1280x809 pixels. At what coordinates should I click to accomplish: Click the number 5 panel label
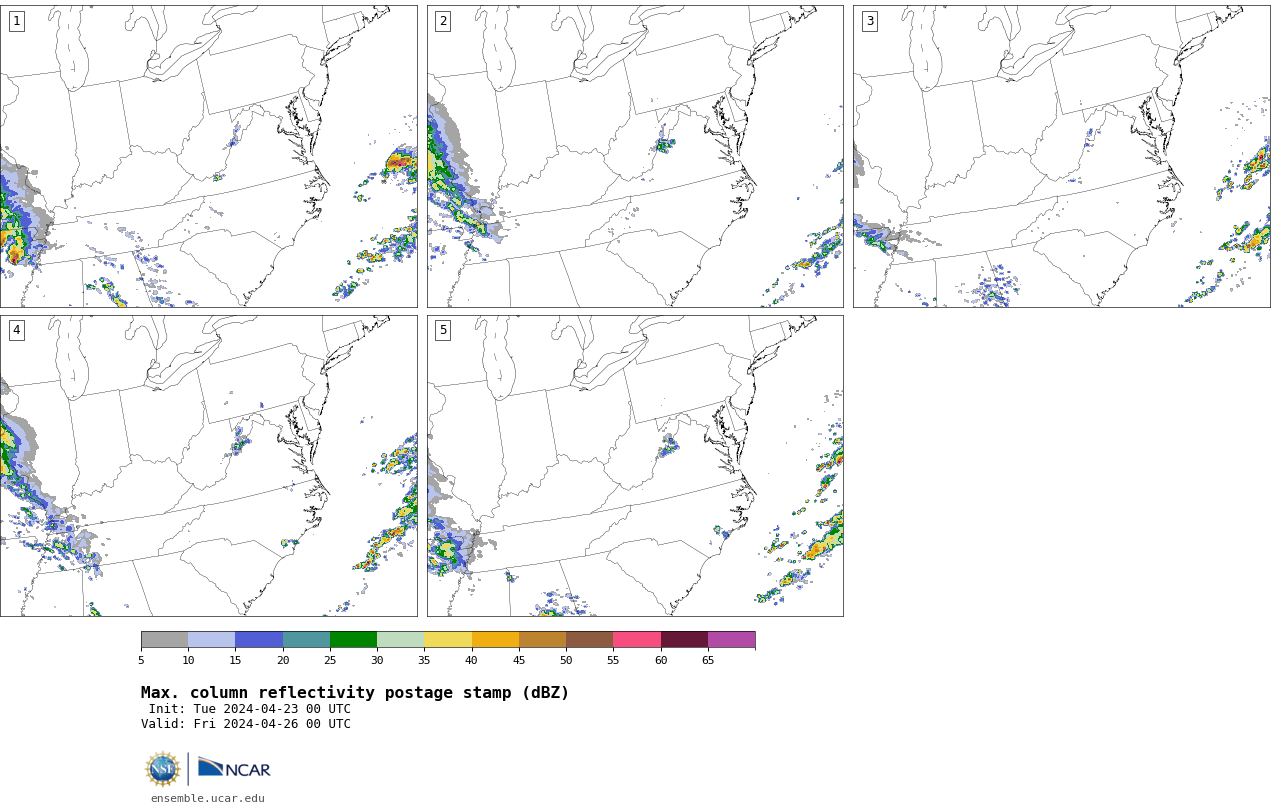coord(443,330)
